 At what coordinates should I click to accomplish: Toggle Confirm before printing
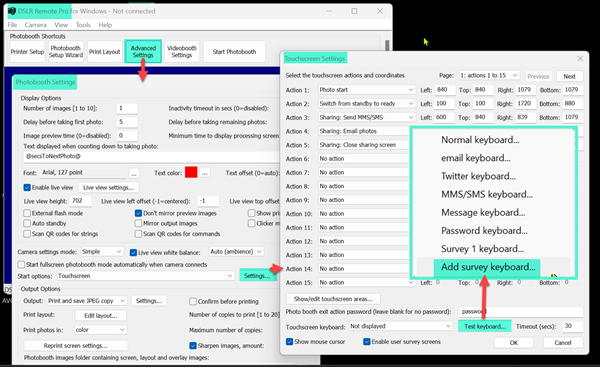193,302
